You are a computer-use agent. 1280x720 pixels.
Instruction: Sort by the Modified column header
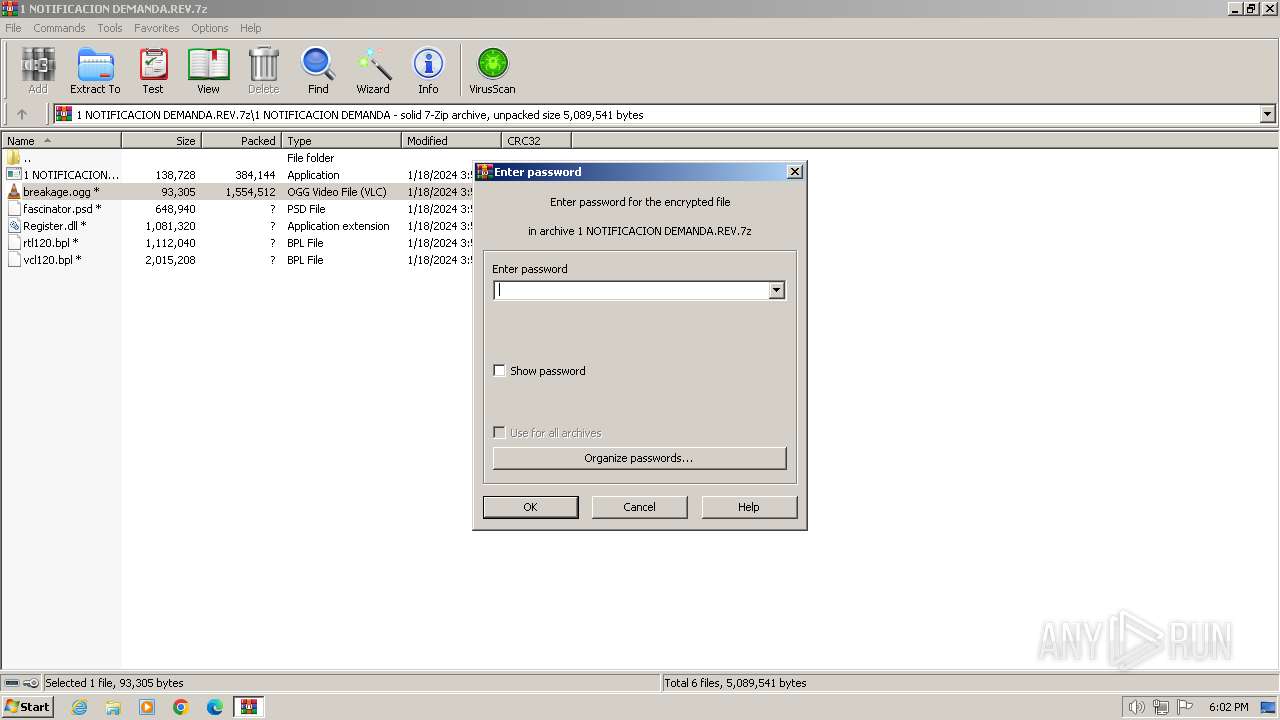point(452,141)
